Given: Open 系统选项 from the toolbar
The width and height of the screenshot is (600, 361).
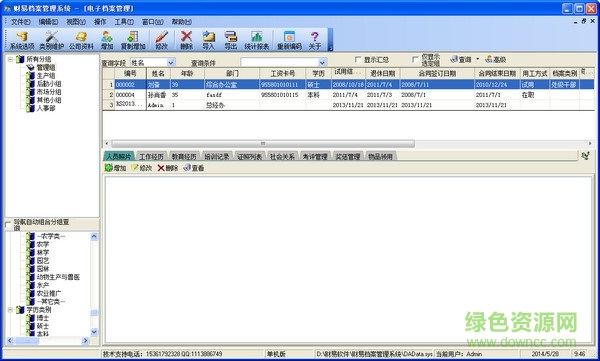Looking at the screenshot, I should click(22, 40).
